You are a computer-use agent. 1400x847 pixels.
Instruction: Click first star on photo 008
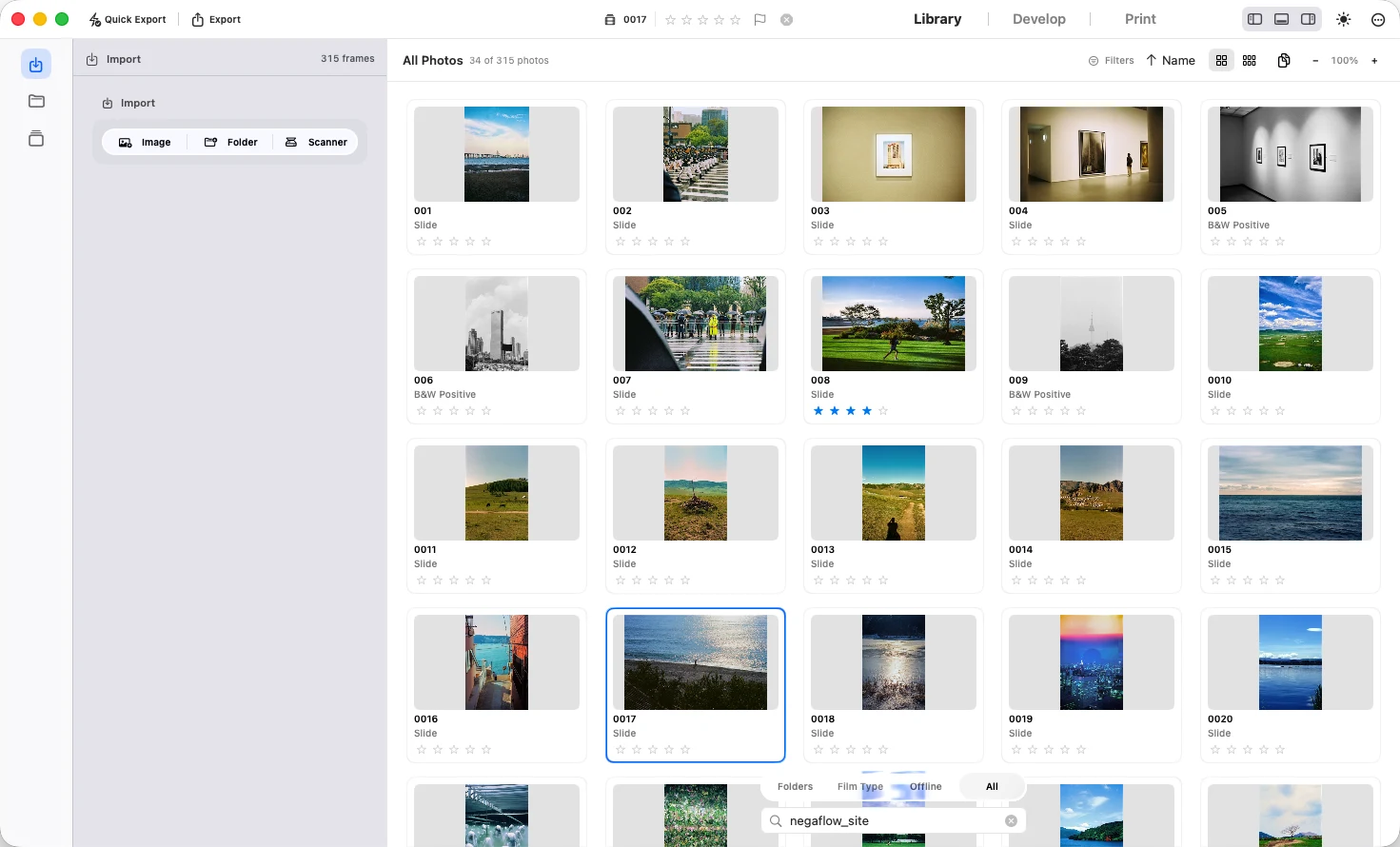(x=818, y=411)
